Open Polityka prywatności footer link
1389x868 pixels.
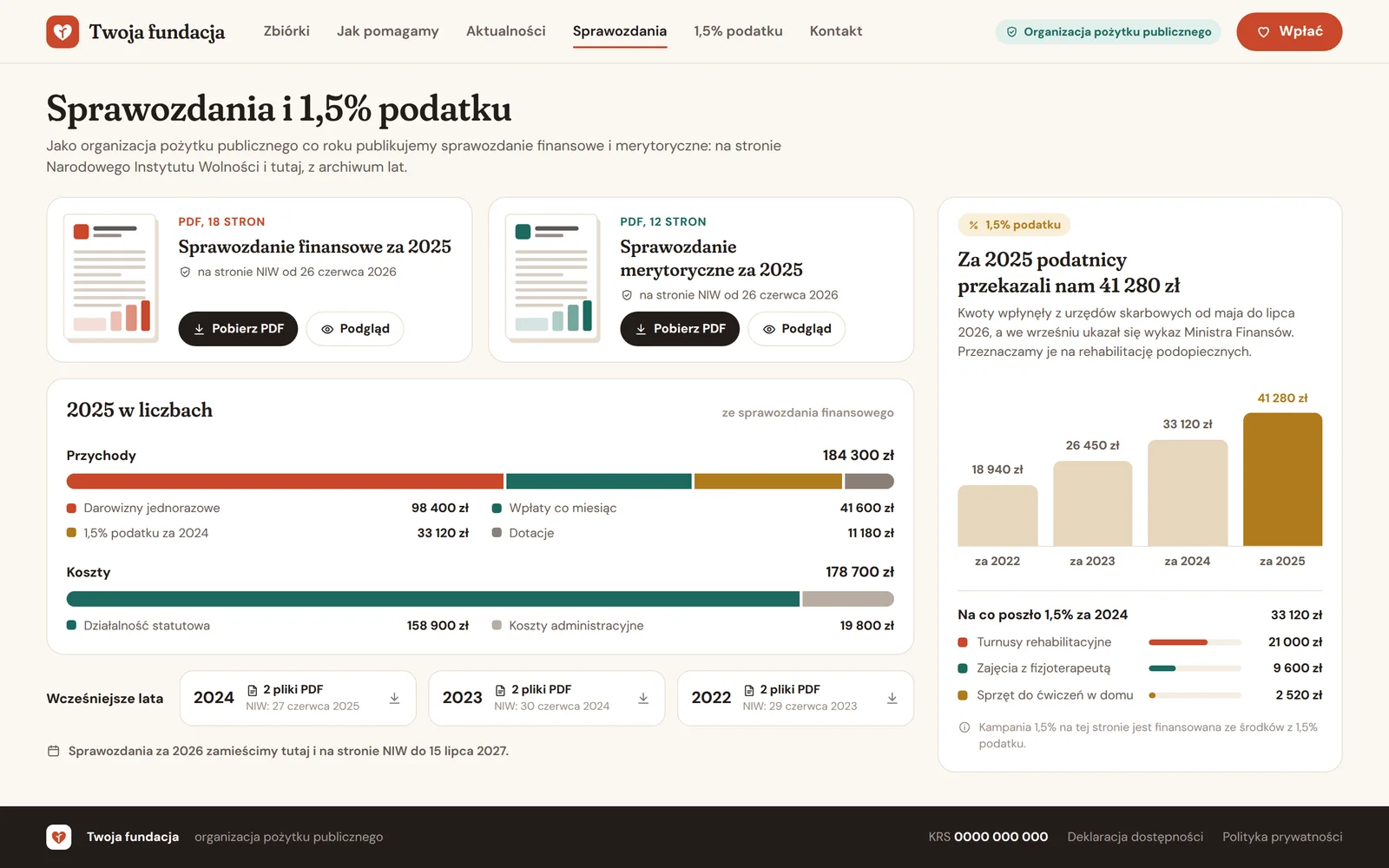tap(1282, 837)
